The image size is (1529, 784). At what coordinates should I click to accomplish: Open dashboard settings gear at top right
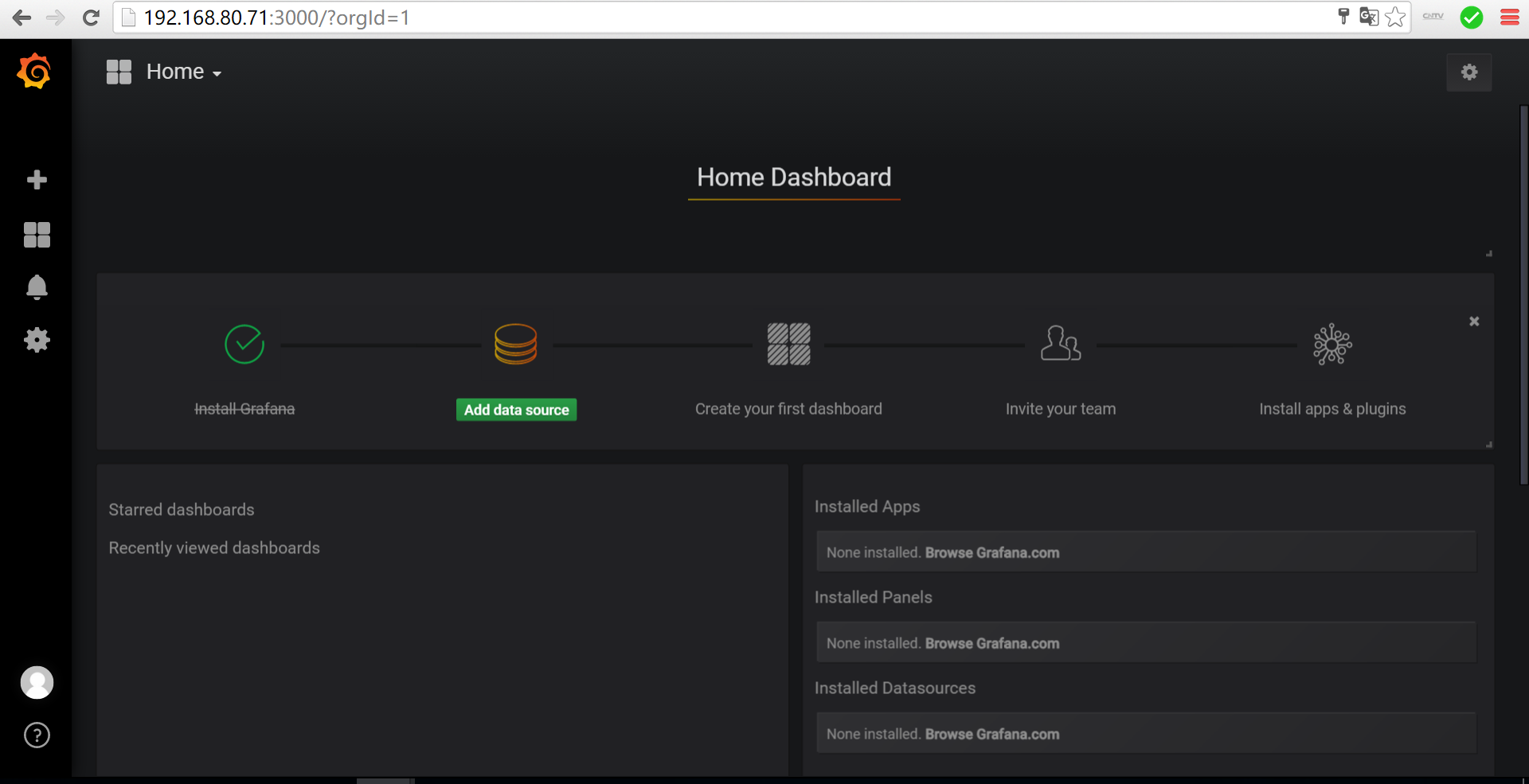(1469, 72)
